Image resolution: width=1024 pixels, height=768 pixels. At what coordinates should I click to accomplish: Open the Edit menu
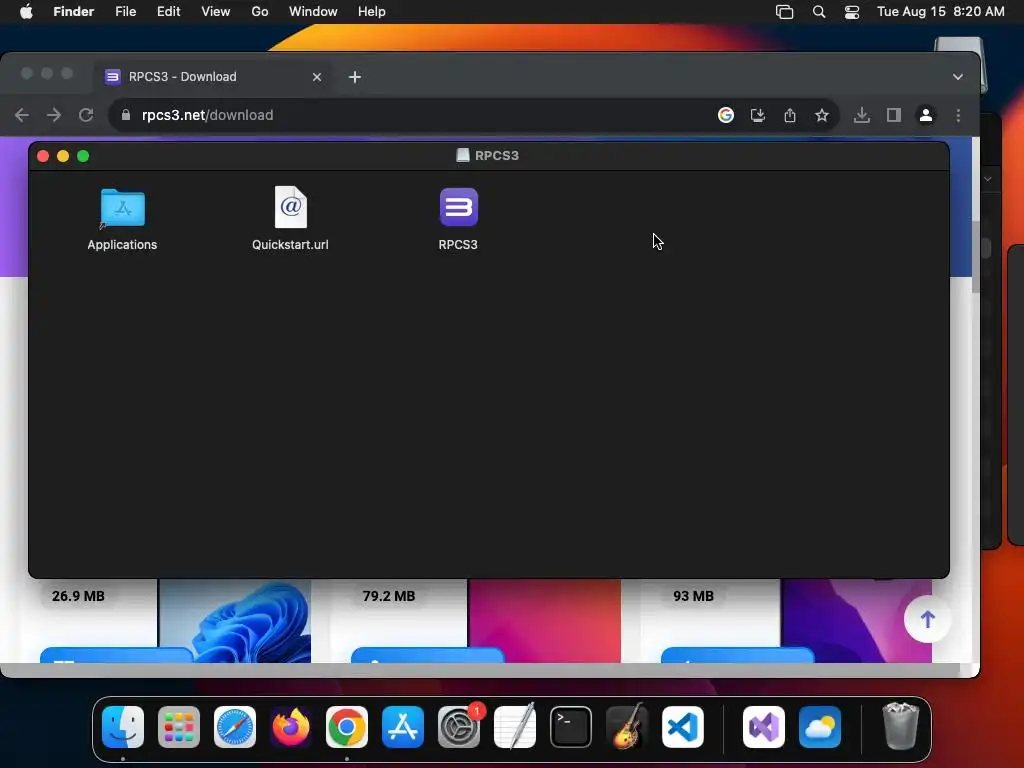click(168, 12)
